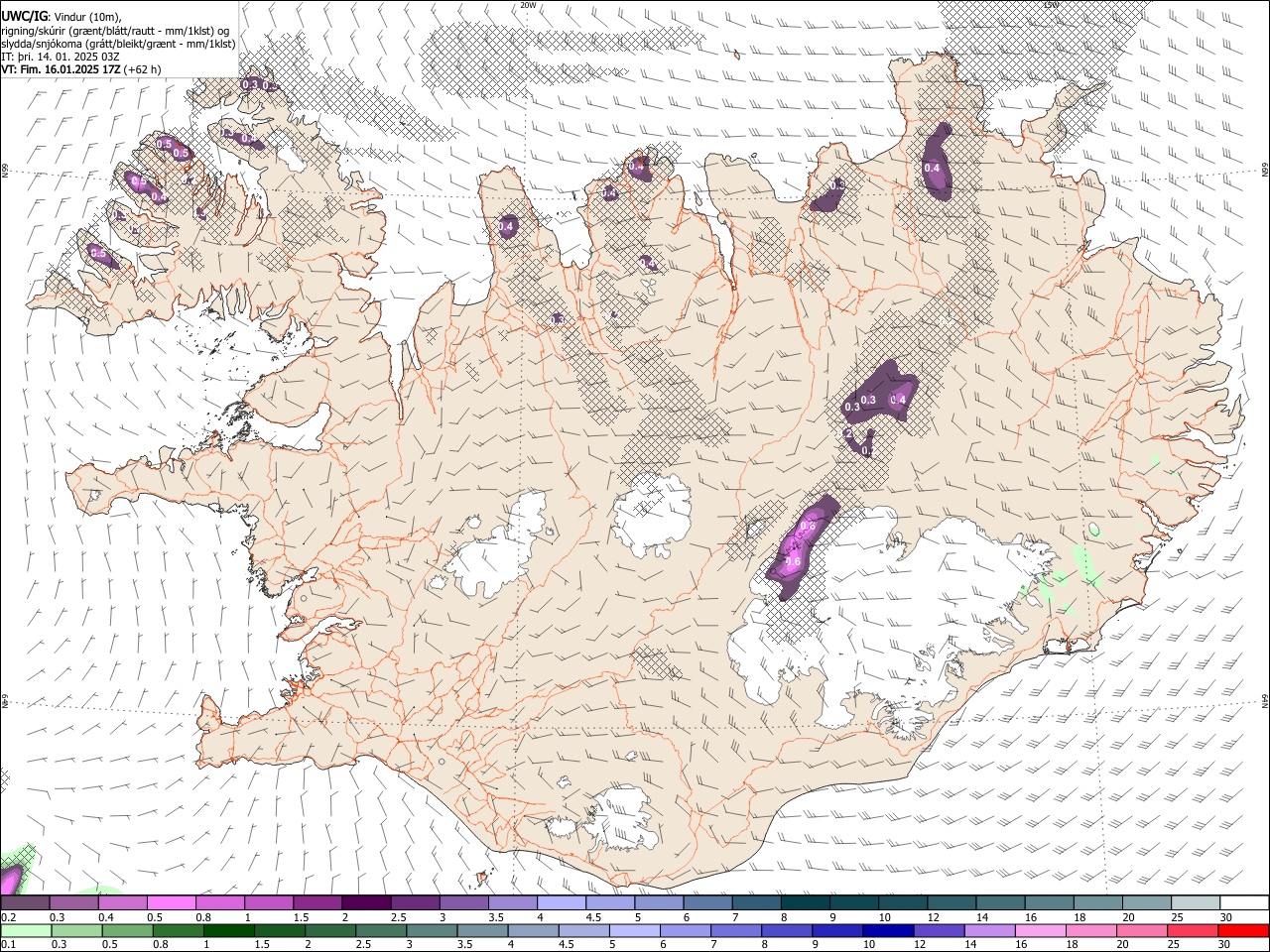Screen dimensions: 1270x952
Task: Select the deep blue lower legend swatch after 10
Action: [x=888, y=930]
